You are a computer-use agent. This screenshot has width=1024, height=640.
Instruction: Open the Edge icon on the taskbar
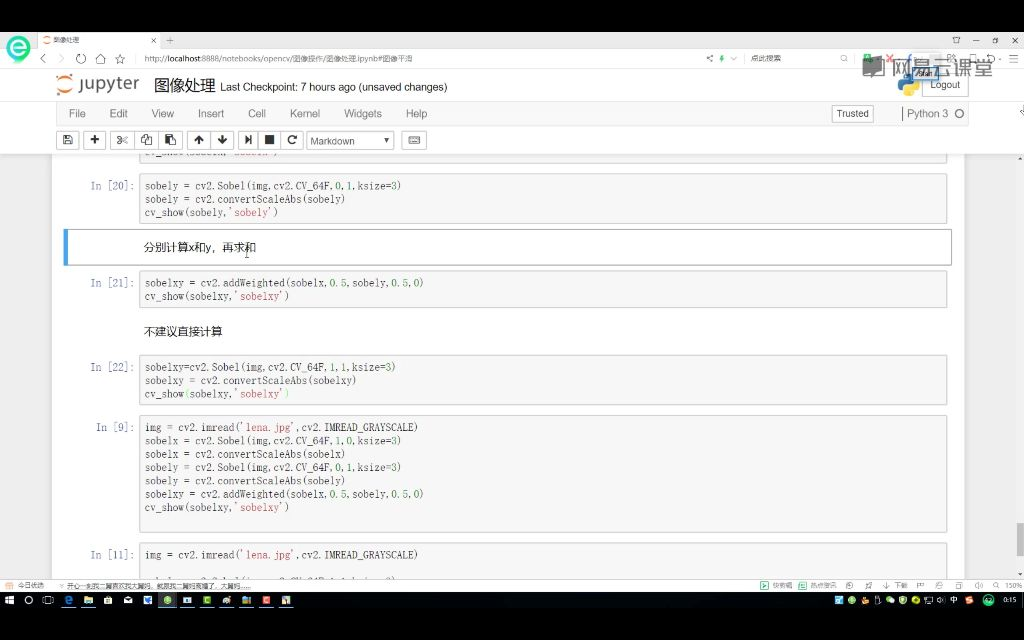pyautogui.click(x=68, y=600)
